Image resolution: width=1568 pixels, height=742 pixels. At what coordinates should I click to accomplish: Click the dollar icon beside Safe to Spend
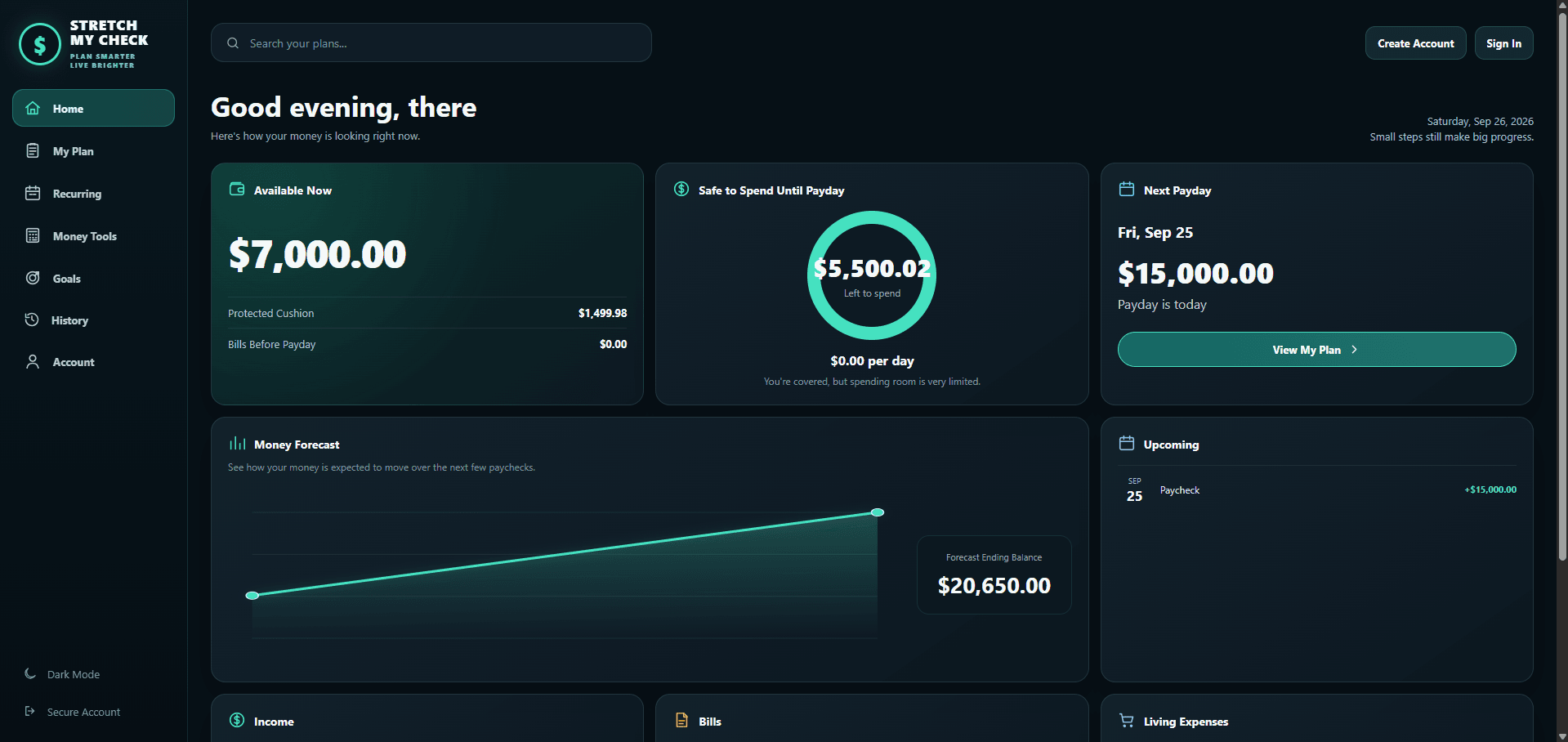tap(681, 189)
